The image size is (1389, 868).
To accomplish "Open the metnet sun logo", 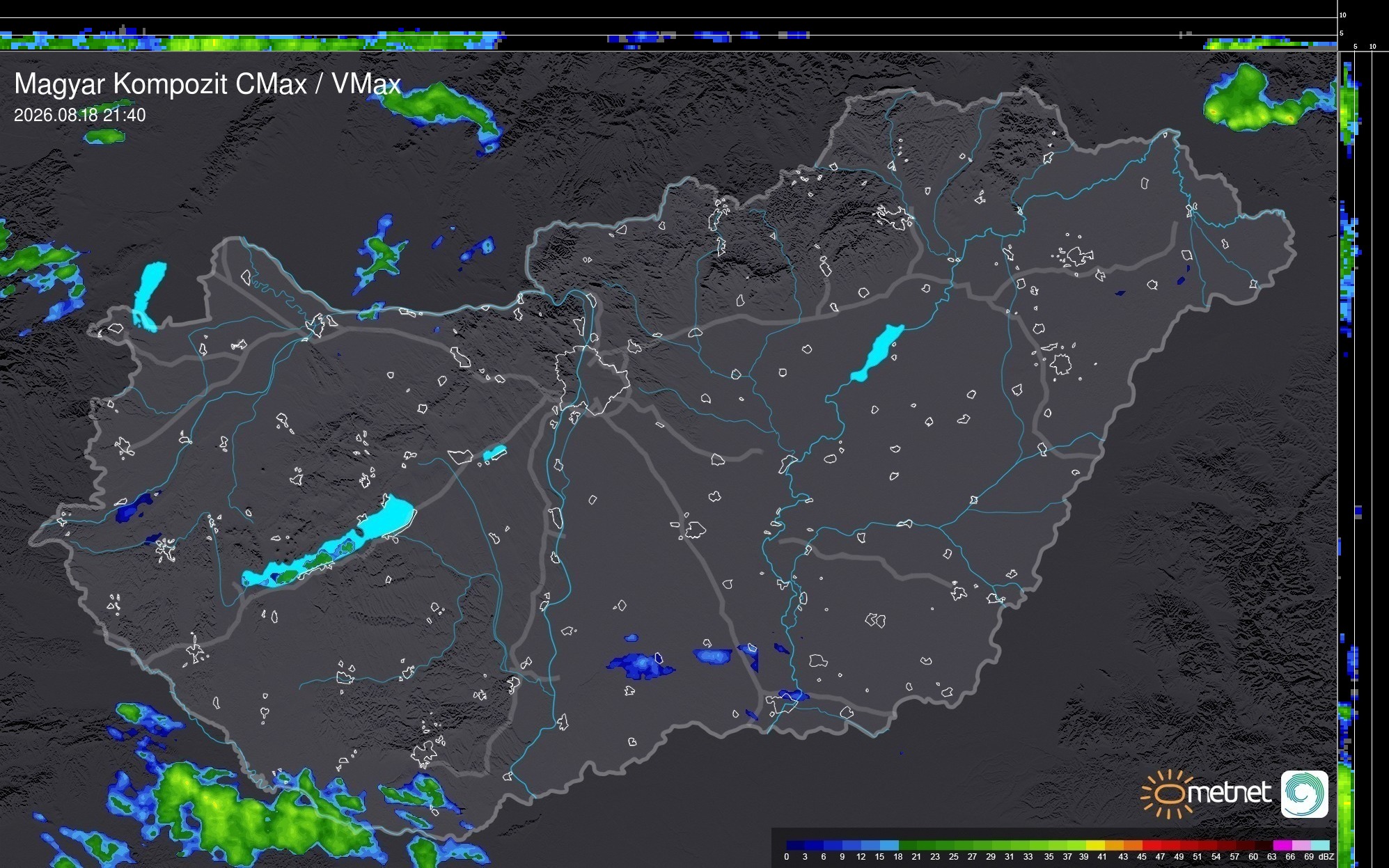I will [x=1206, y=794].
